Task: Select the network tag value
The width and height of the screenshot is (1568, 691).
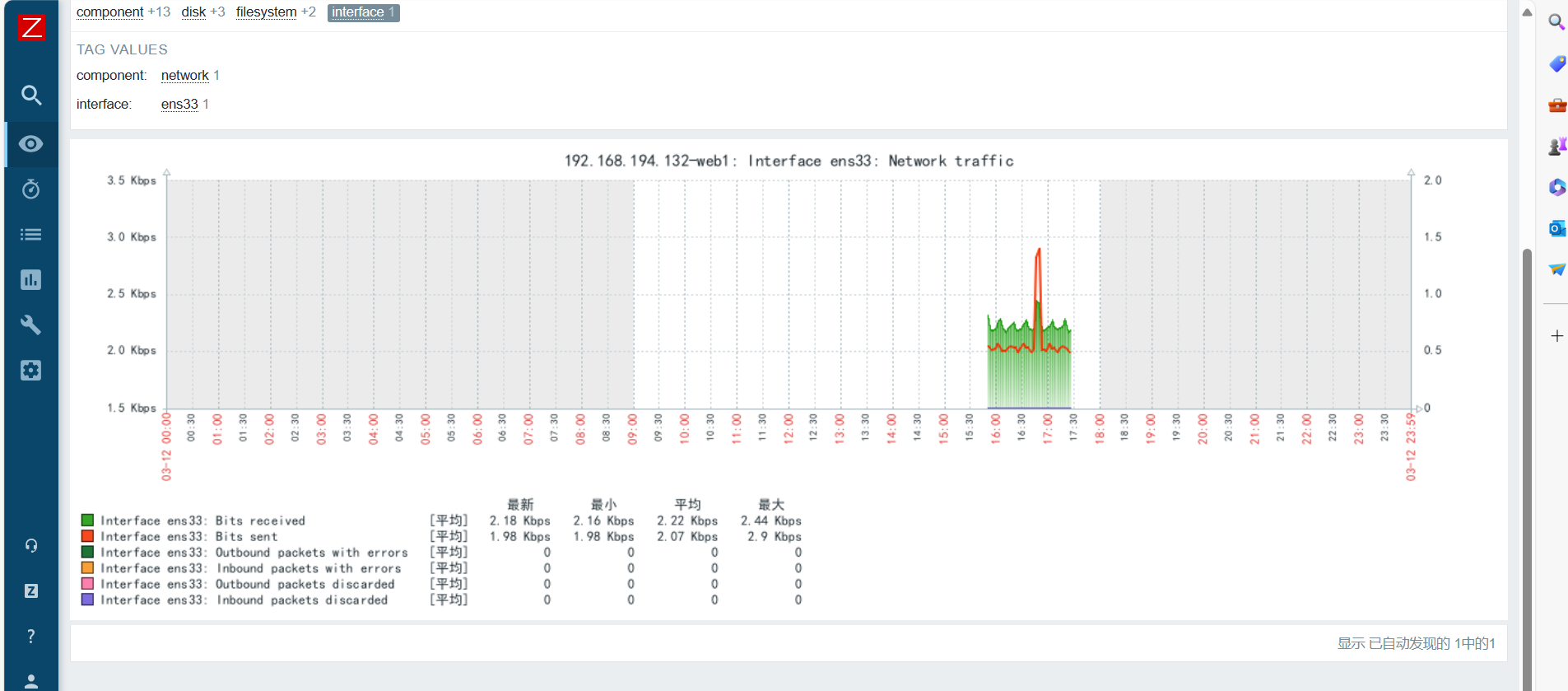Action: click(185, 76)
